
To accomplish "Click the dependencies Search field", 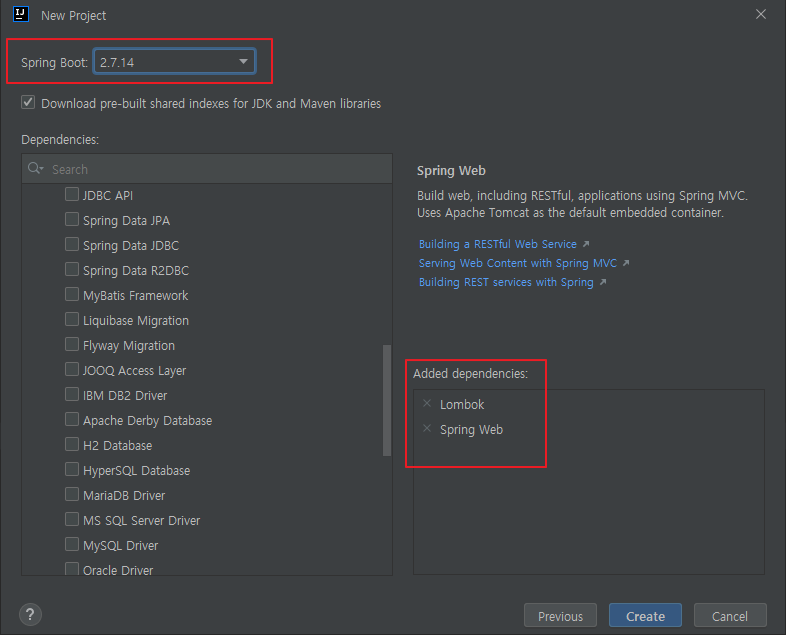I will (207, 169).
